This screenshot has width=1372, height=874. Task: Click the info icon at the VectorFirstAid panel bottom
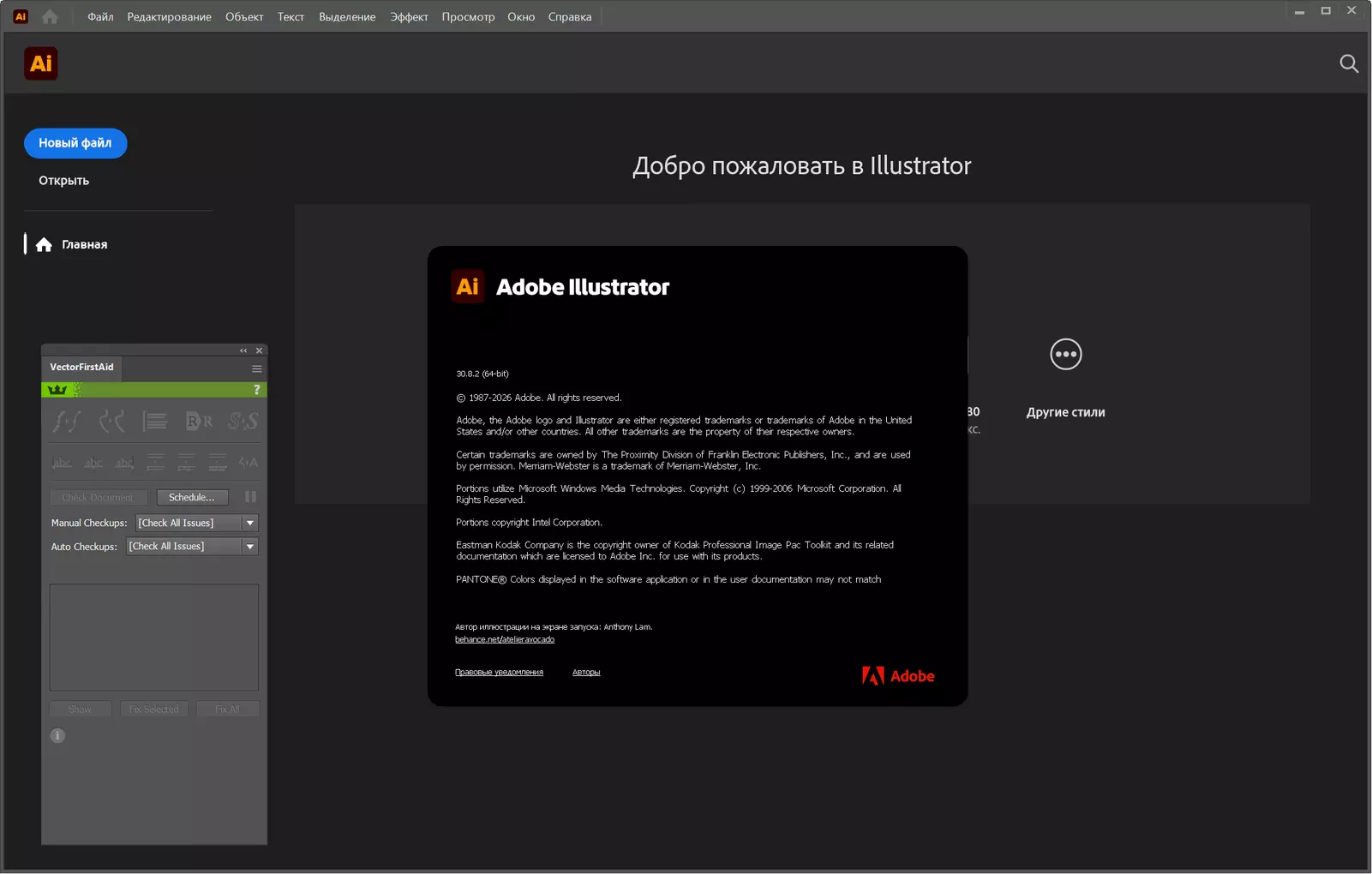click(57, 735)
